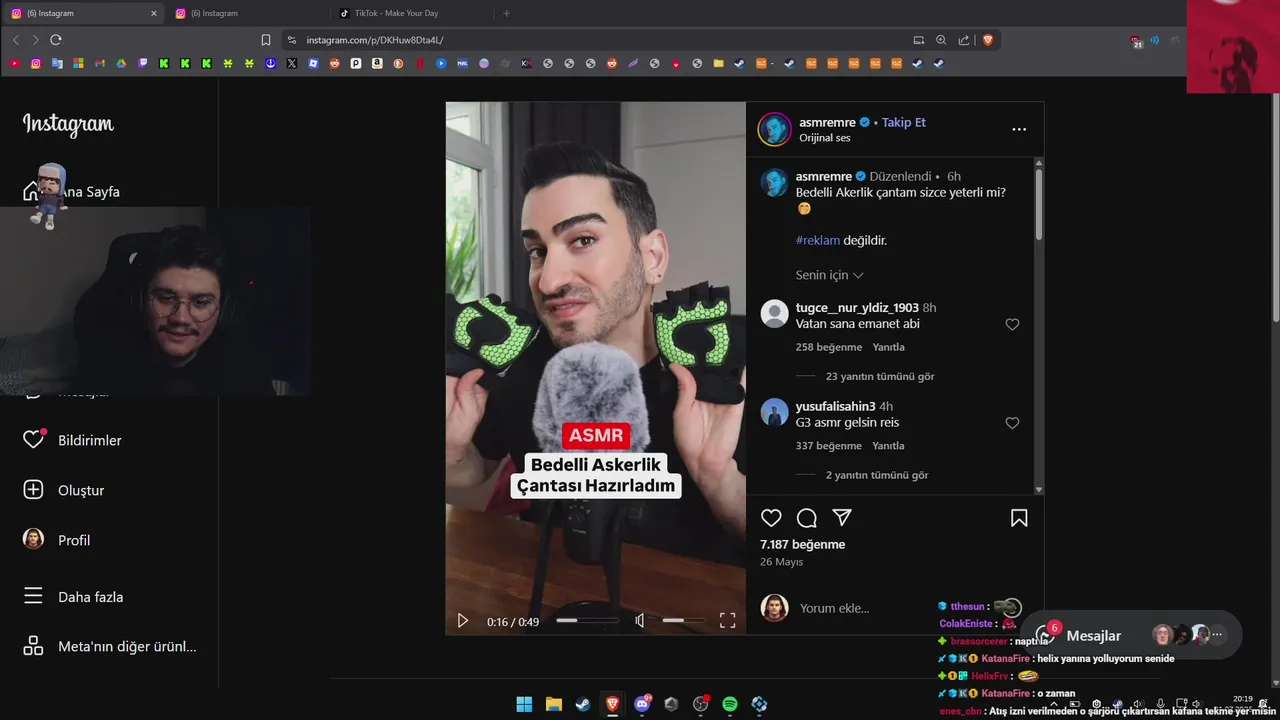This screenshot has height=720, width=1280.
Task: Open the Mesajlar panel three-dot menu
Action: [1217, 635]
